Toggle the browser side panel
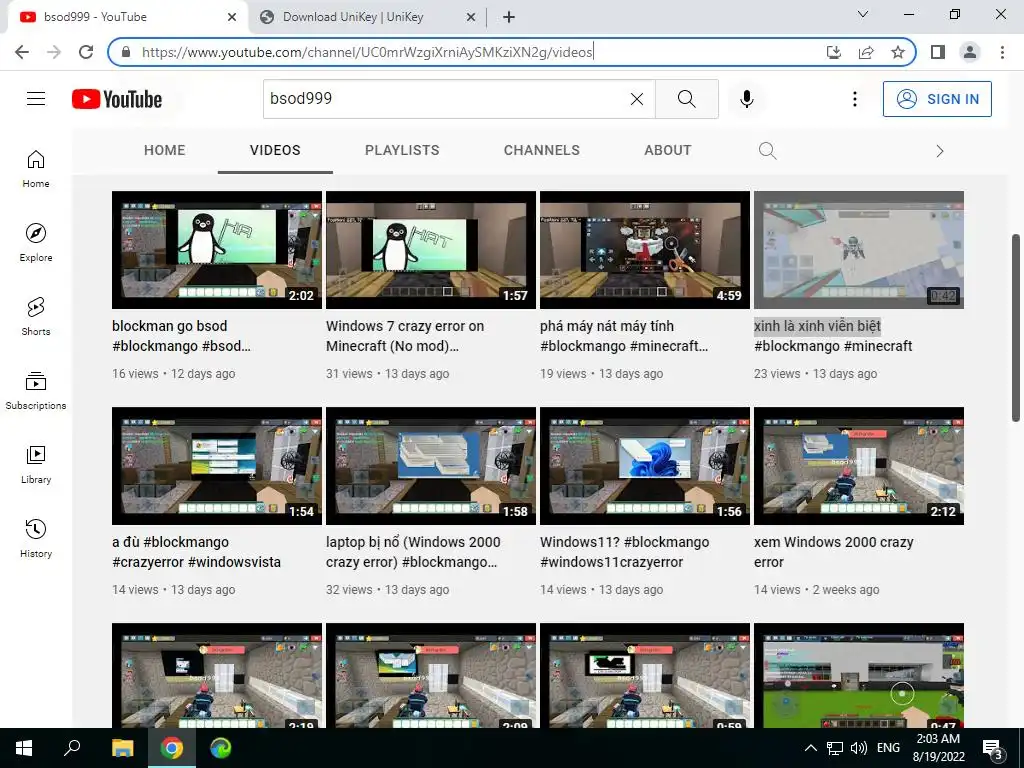 (938, 52)
